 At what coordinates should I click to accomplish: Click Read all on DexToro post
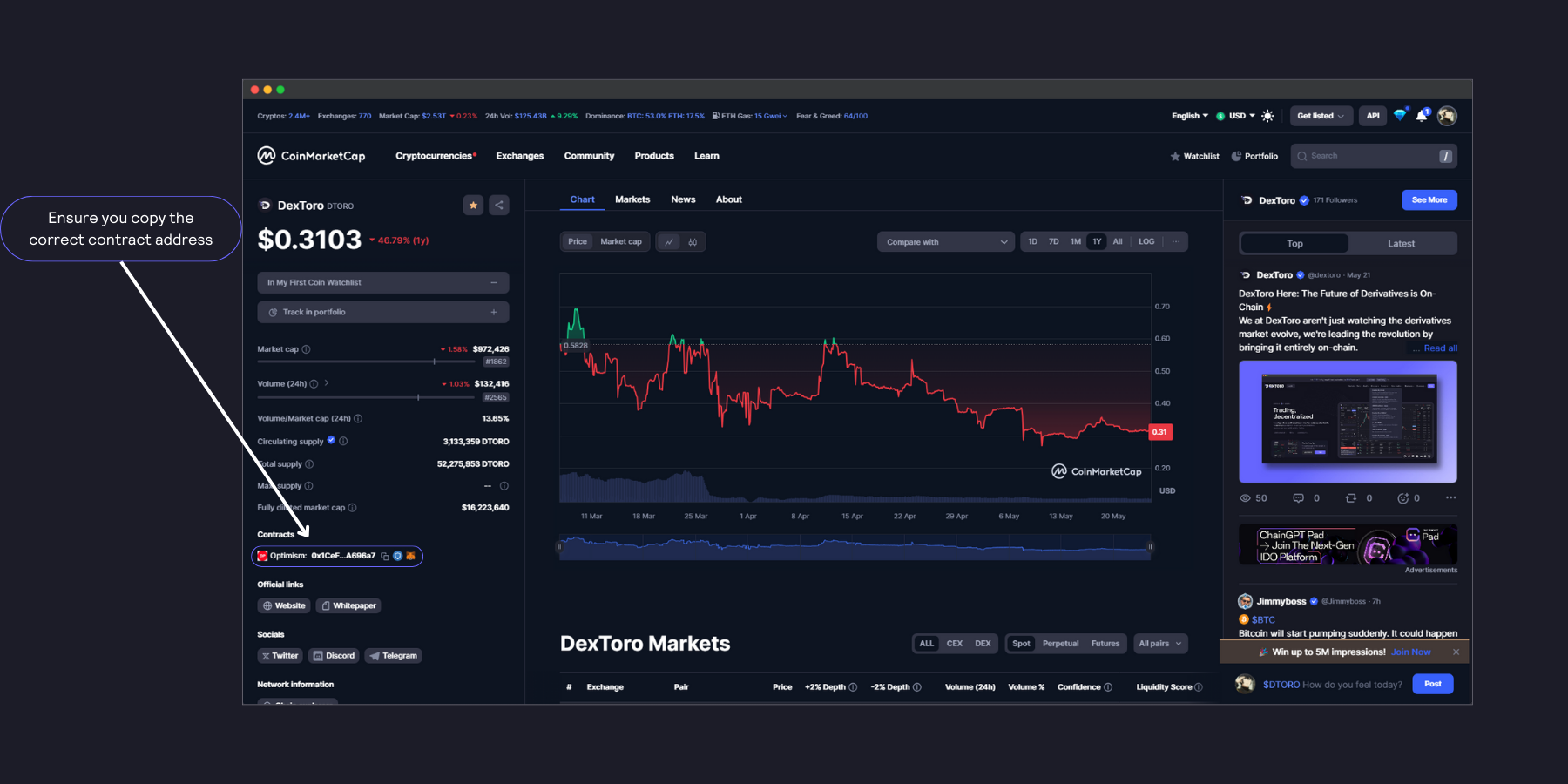pyautogui.click(x=1440, y=348)
